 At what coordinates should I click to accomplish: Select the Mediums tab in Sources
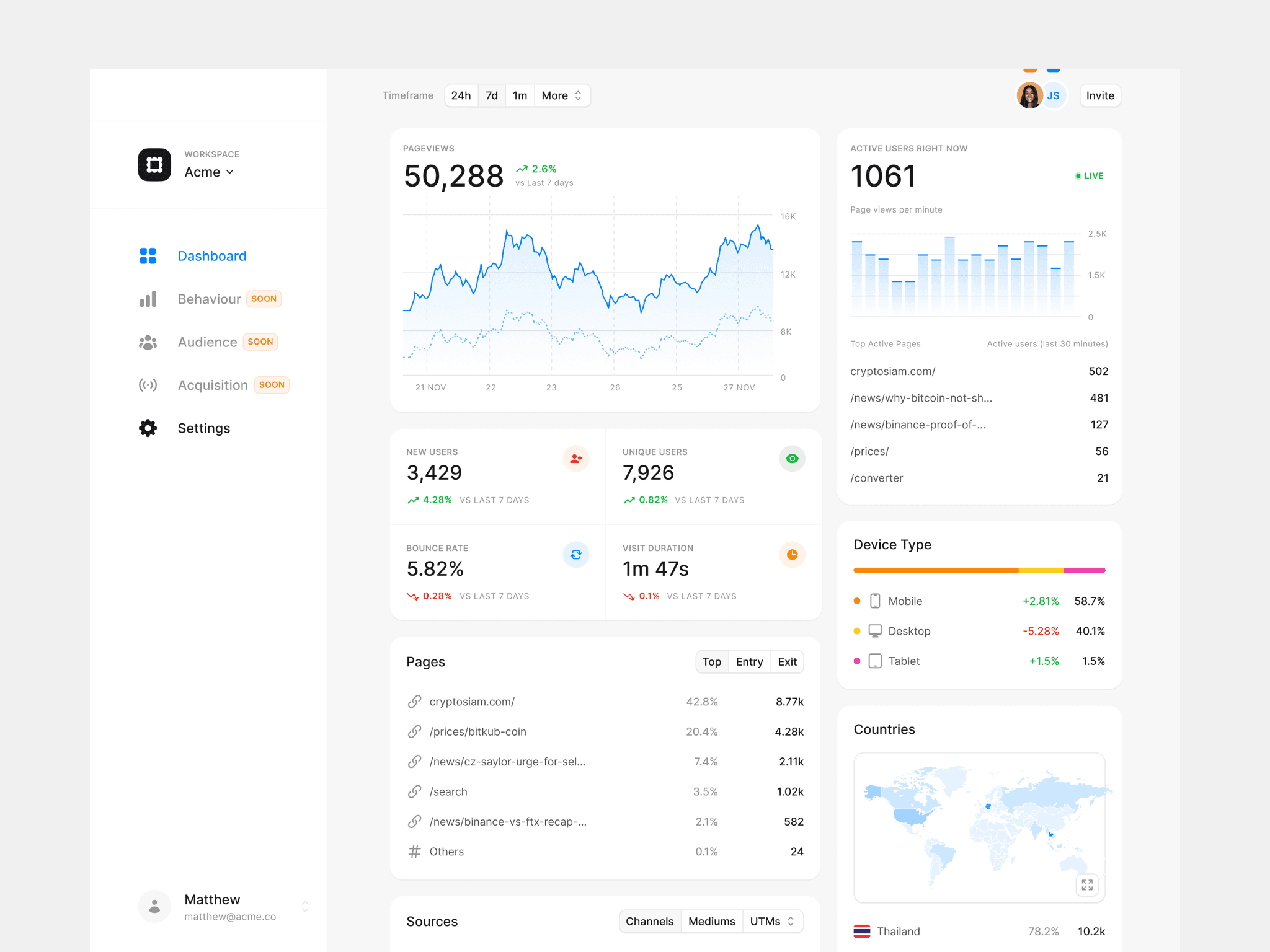point(711,922)
